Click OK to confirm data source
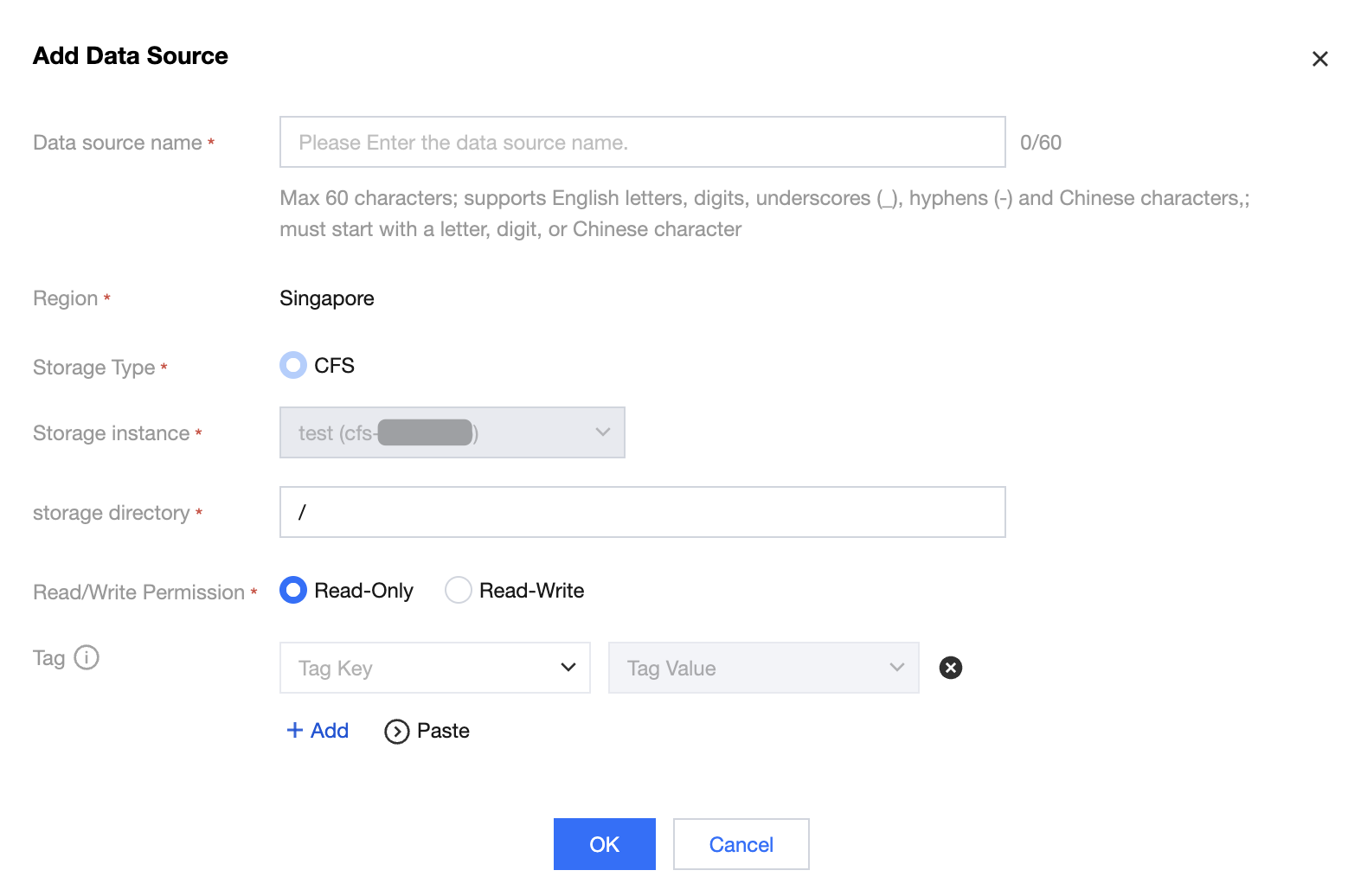The image size is (1367, 896). point(604,844)
